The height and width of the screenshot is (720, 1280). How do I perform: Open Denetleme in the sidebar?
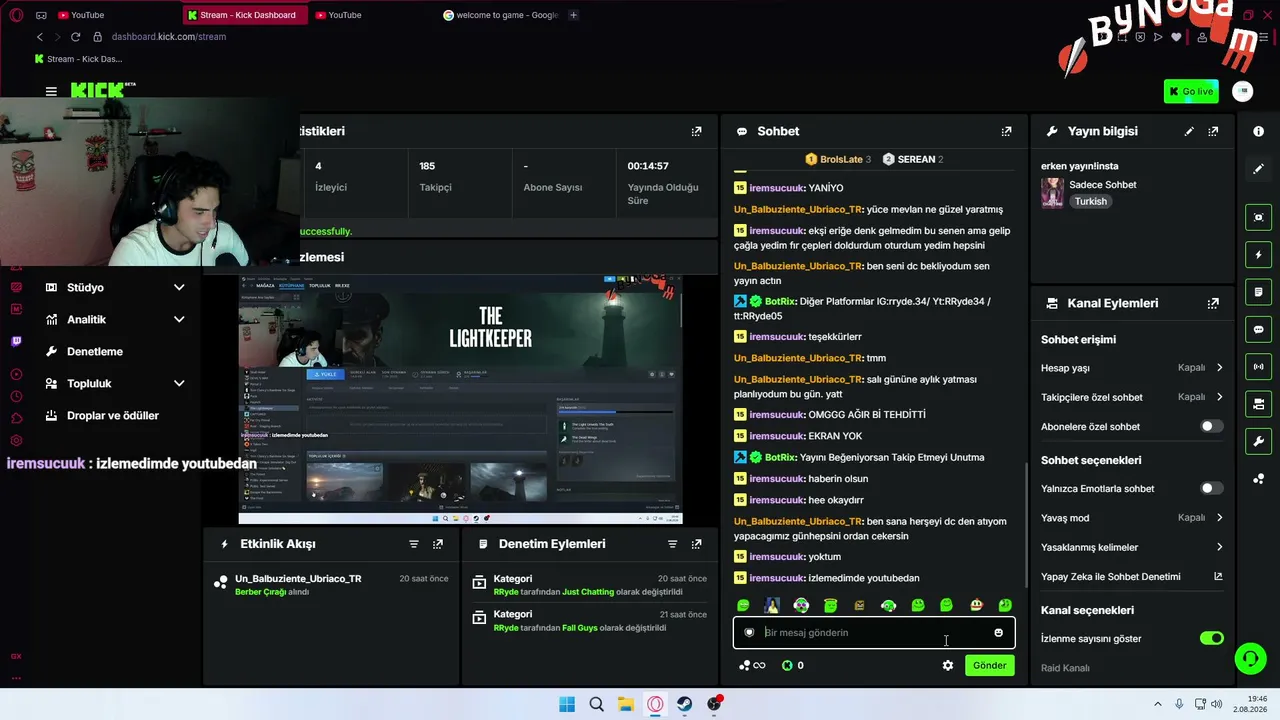(94, 352)
